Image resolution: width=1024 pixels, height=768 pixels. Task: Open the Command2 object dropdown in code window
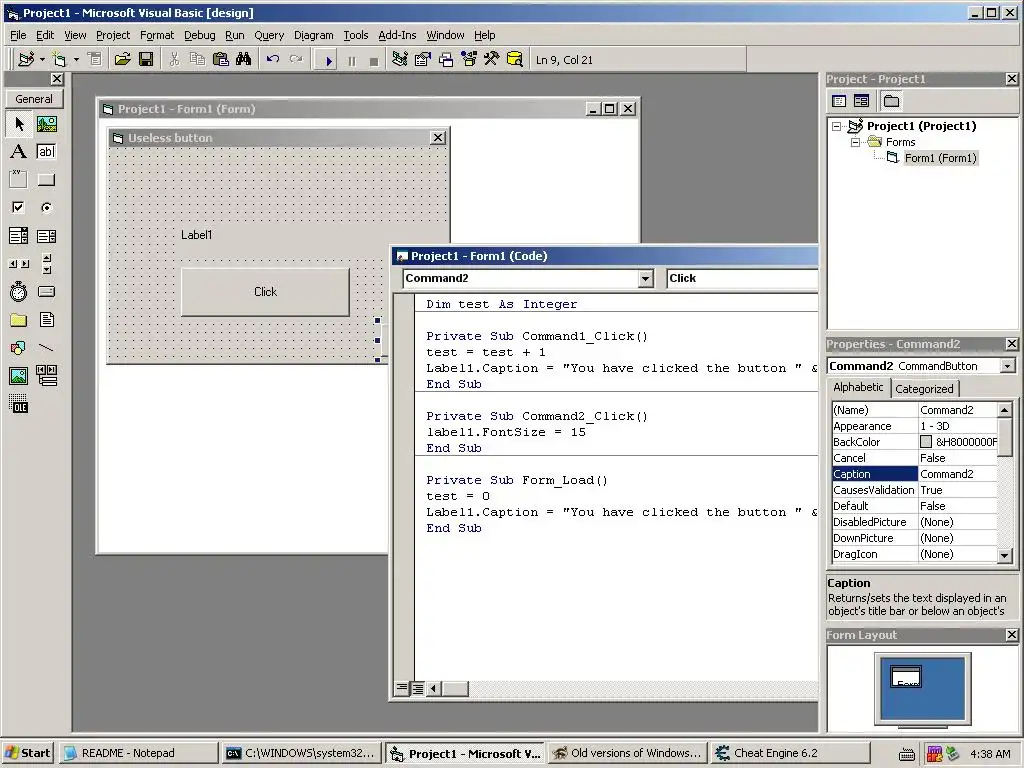[645, 278]
